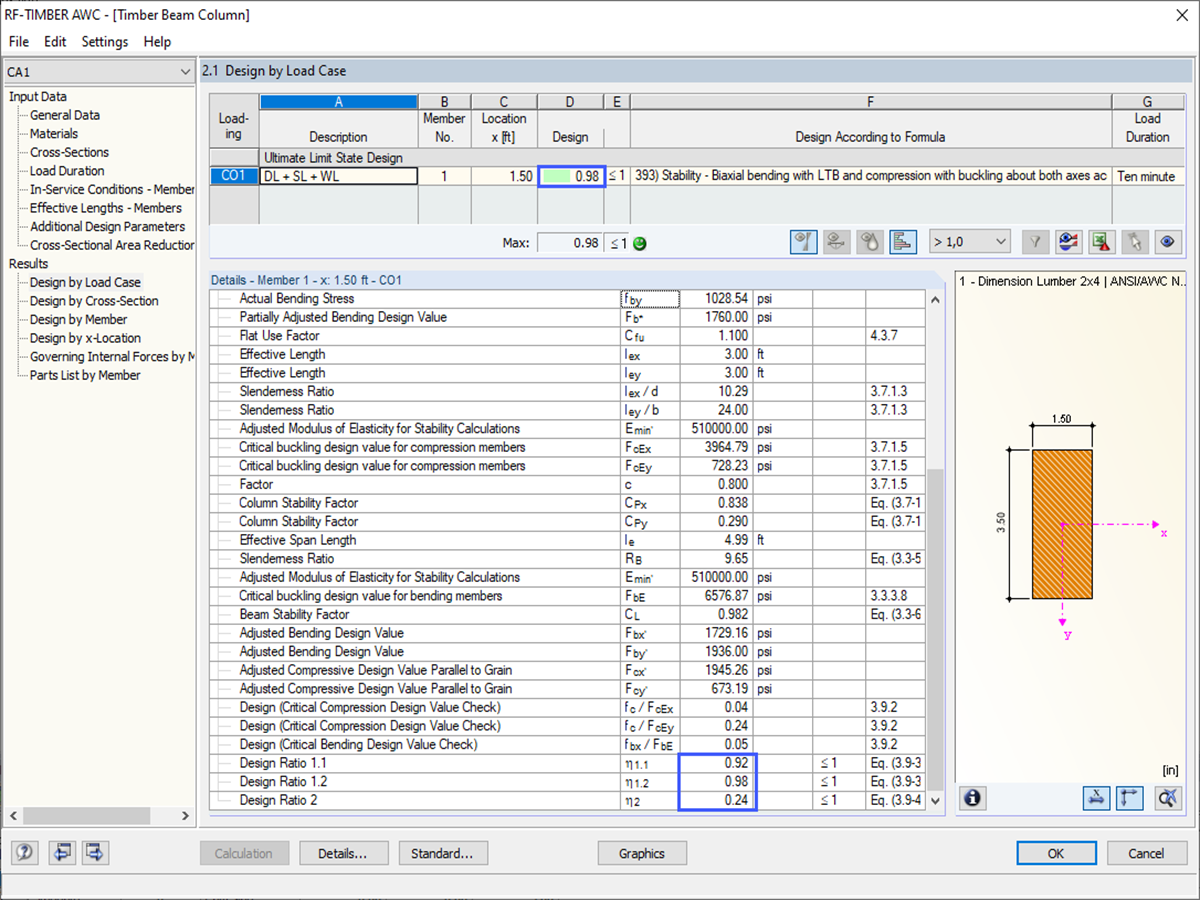Open the > 1,0 ratio filter dropdown

[x=969, y=241]
